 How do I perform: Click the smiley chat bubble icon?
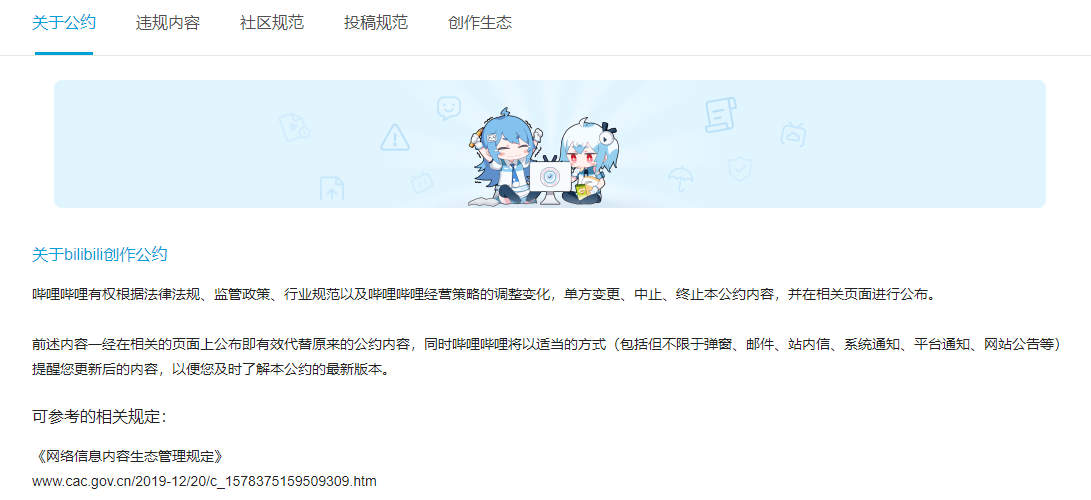coord(449,108)
